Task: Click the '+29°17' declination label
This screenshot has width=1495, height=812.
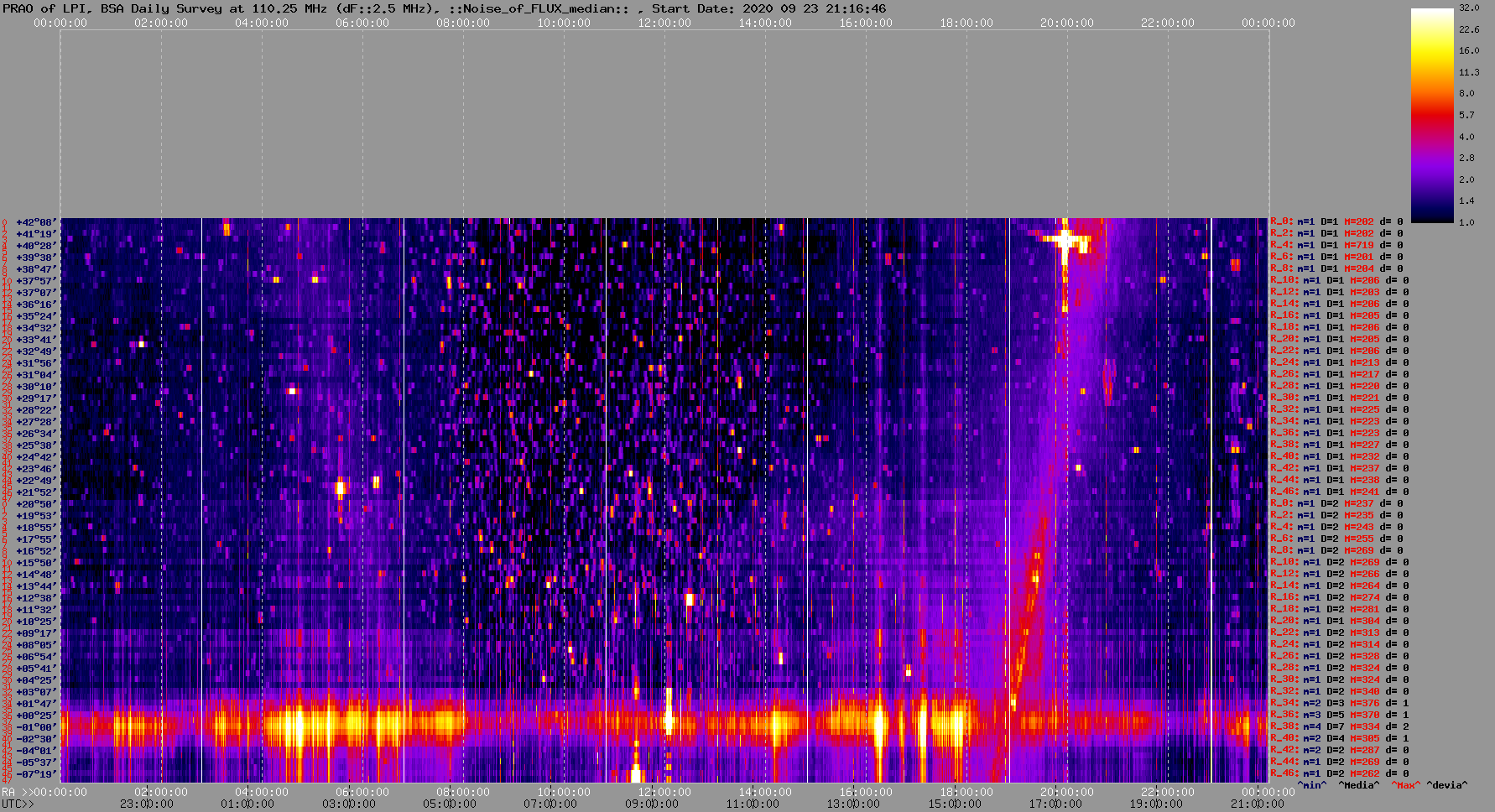Action: click(x=36, y=398)
